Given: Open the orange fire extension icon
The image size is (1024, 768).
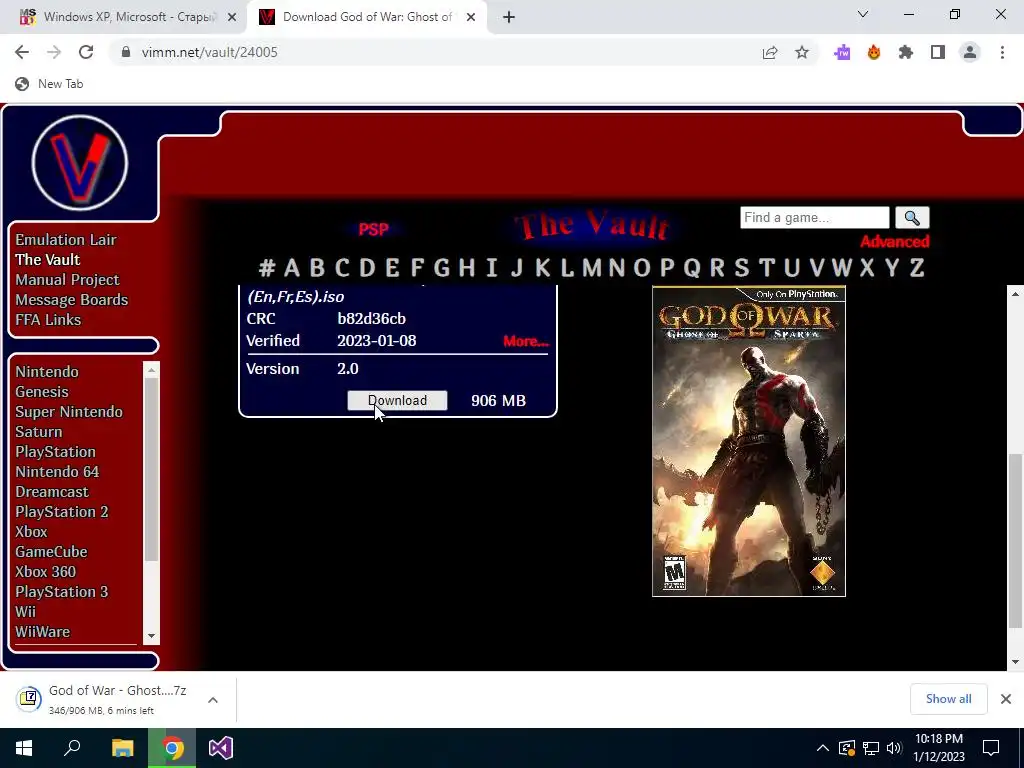Looking at the screenshot, I should tap(874, 52).
